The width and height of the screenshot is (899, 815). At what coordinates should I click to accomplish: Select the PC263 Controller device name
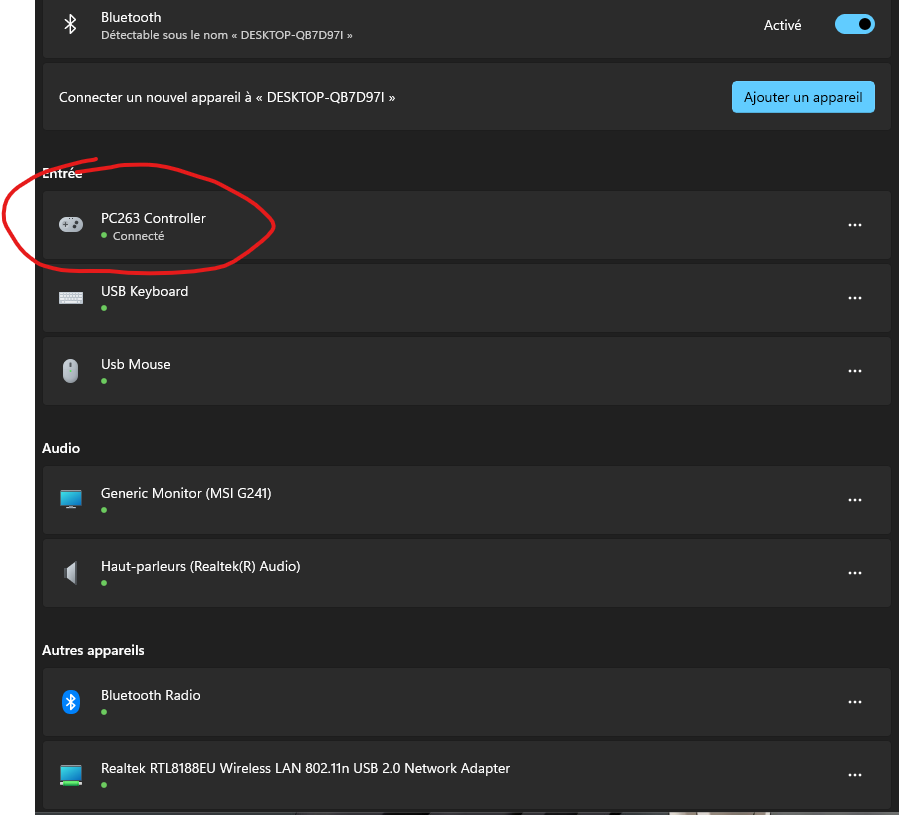coord(153,218)
